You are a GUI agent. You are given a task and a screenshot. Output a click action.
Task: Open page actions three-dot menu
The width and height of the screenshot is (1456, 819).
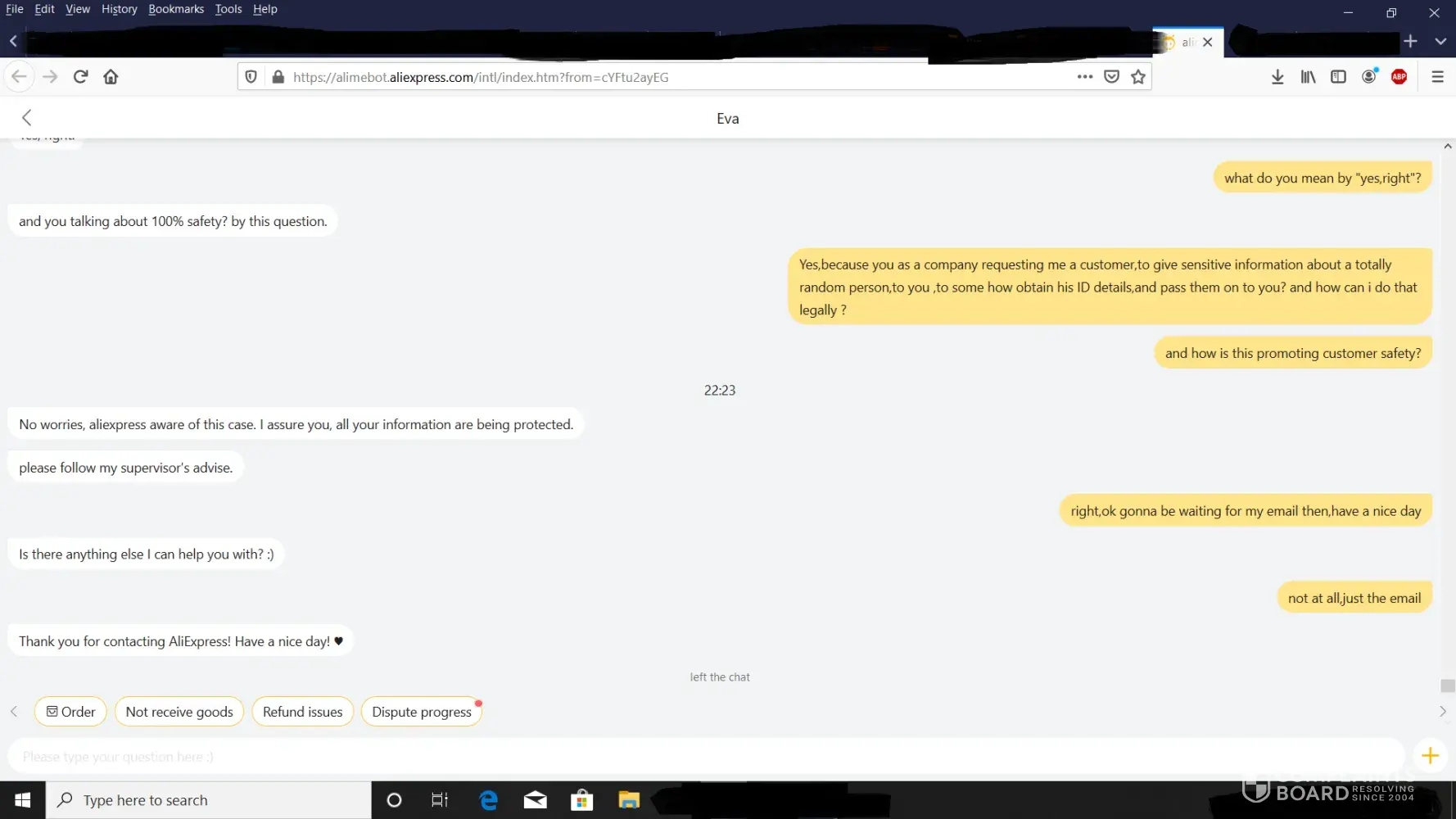(x=1085, y=76)
